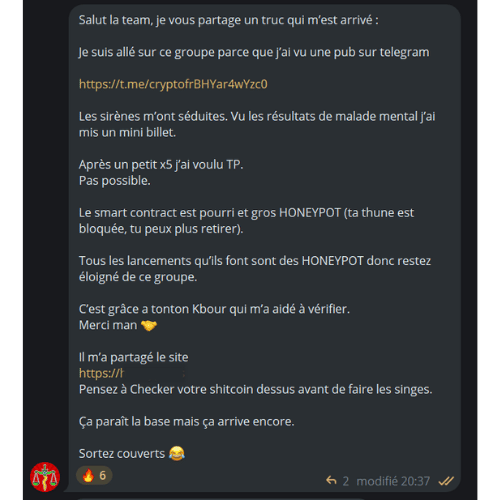This screenshot has width=500, height=500.
Task: Click the laughing emoji after Sortez couverts
Action: (177, 453)
